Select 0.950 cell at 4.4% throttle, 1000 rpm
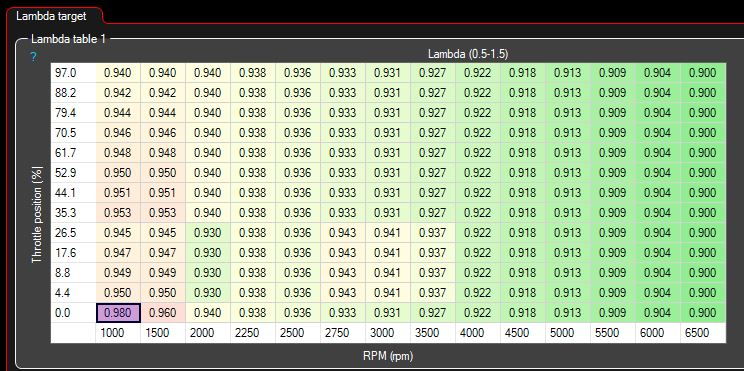The width and height of the screenshot is (744, 371). pyautogui.click(x=118, y=293)
